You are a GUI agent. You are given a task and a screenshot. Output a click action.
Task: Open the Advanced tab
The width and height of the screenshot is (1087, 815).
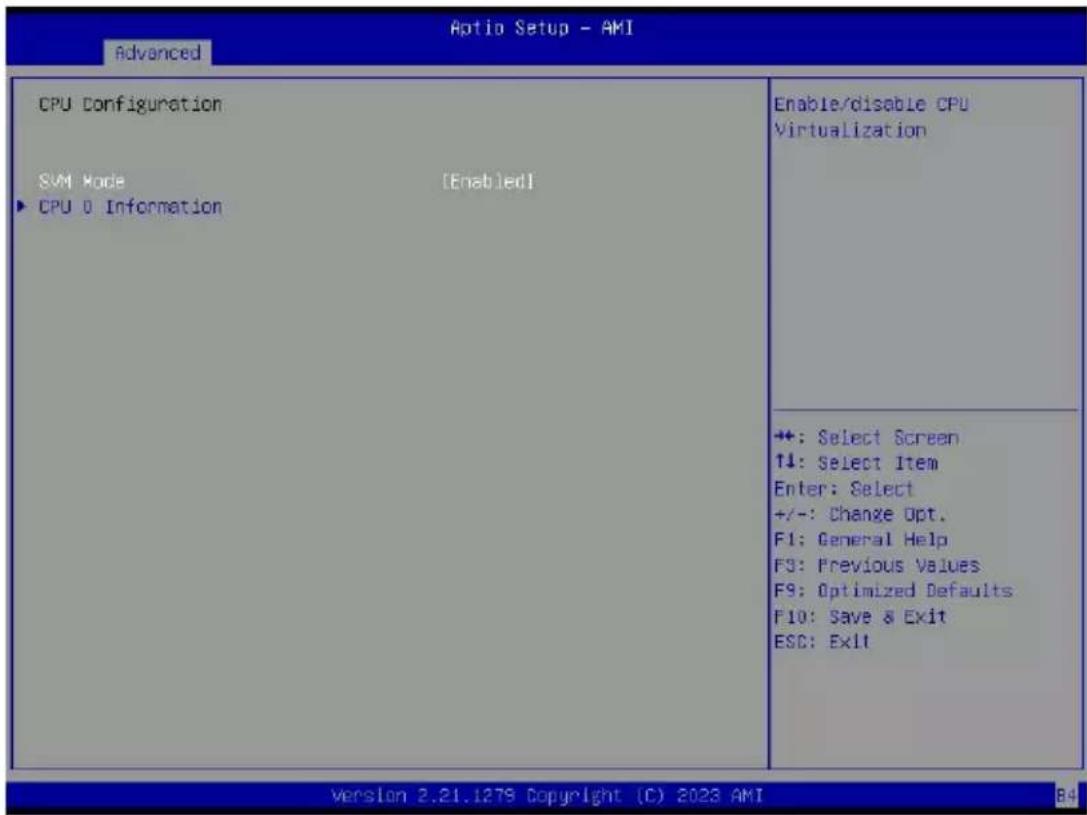(157, 53)
